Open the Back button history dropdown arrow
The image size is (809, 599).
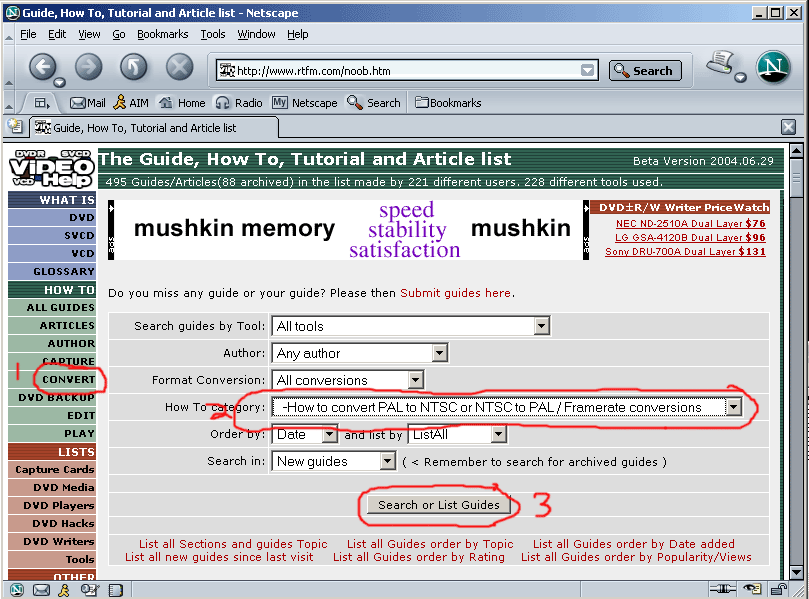59,82
